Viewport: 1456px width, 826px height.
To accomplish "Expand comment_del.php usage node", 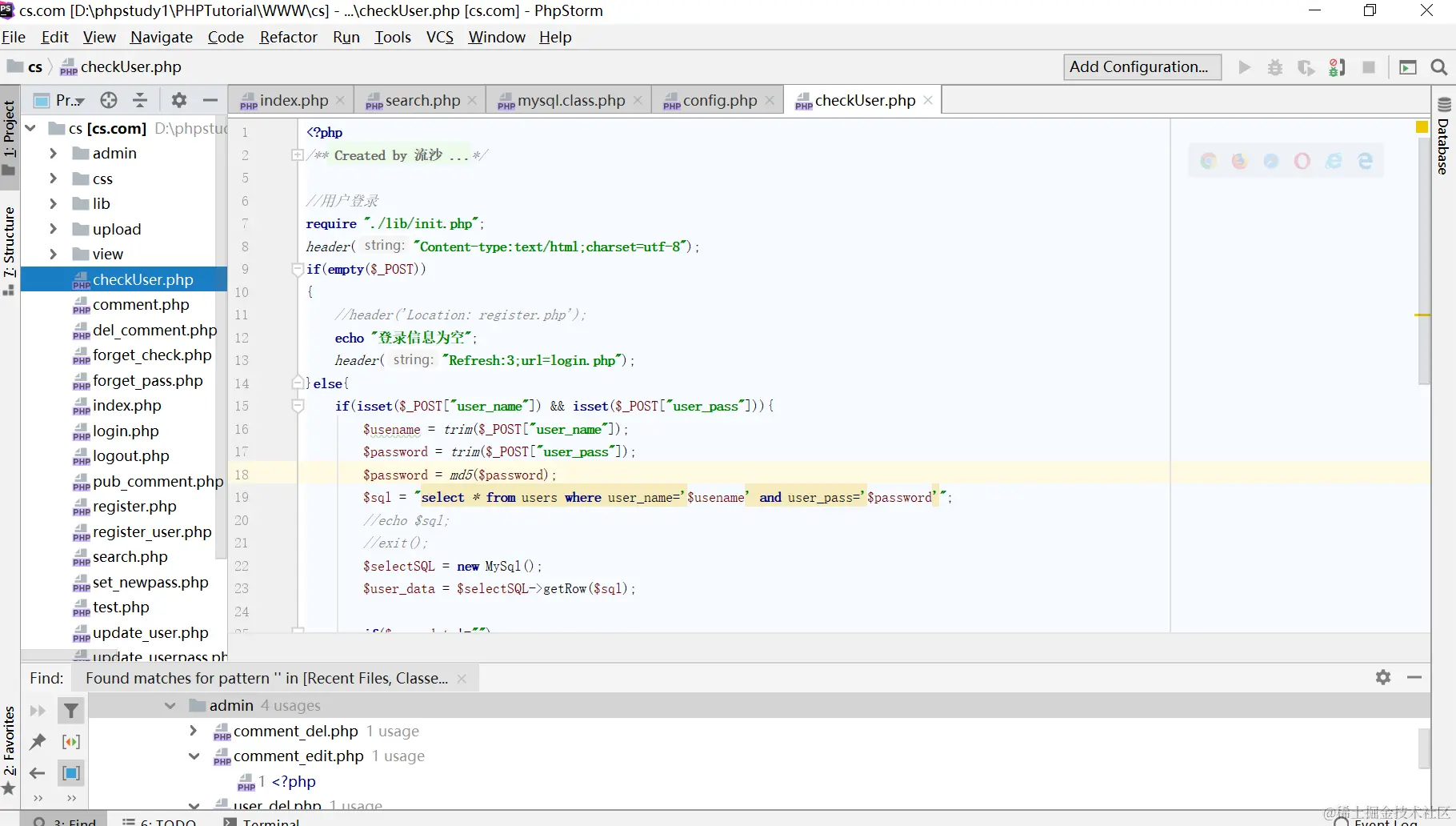I will coord(193,731).
